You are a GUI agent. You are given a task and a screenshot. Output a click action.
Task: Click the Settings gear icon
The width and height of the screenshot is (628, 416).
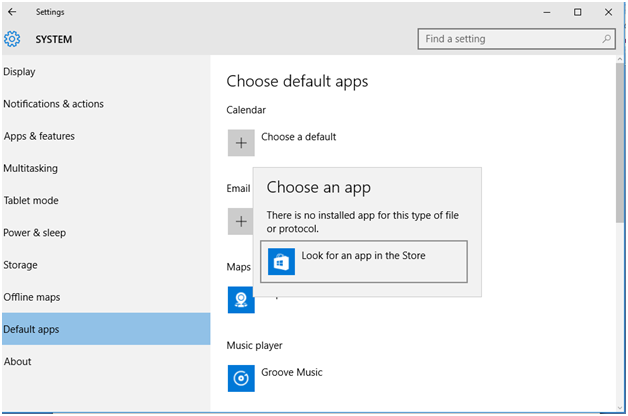click(x=12, y=40)
